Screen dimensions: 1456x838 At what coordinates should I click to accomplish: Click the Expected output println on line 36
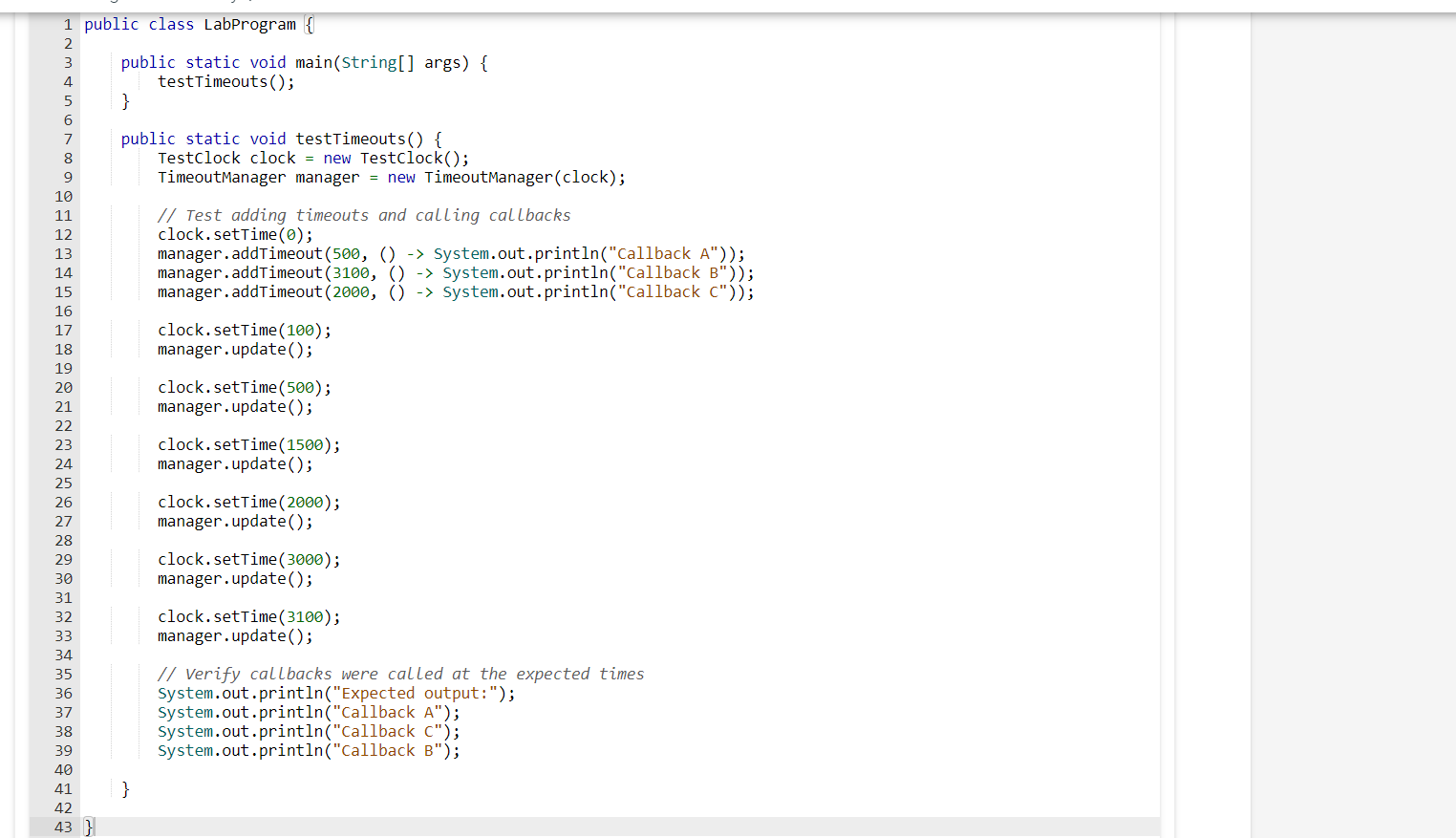coord(334,693)
